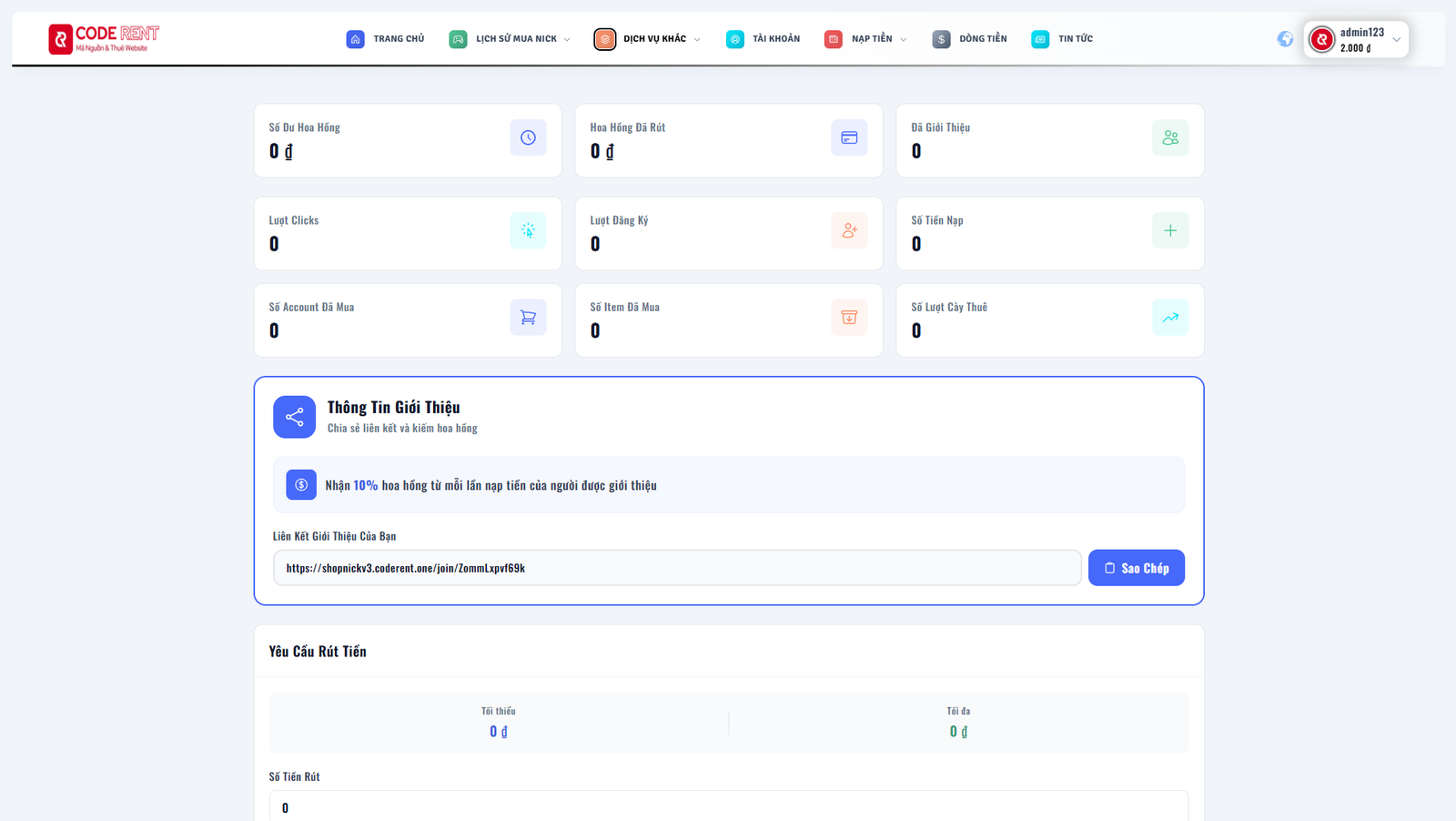
Task: Click the plus icon in Số Tiền Nạp card
Action: coord(1170,231)
